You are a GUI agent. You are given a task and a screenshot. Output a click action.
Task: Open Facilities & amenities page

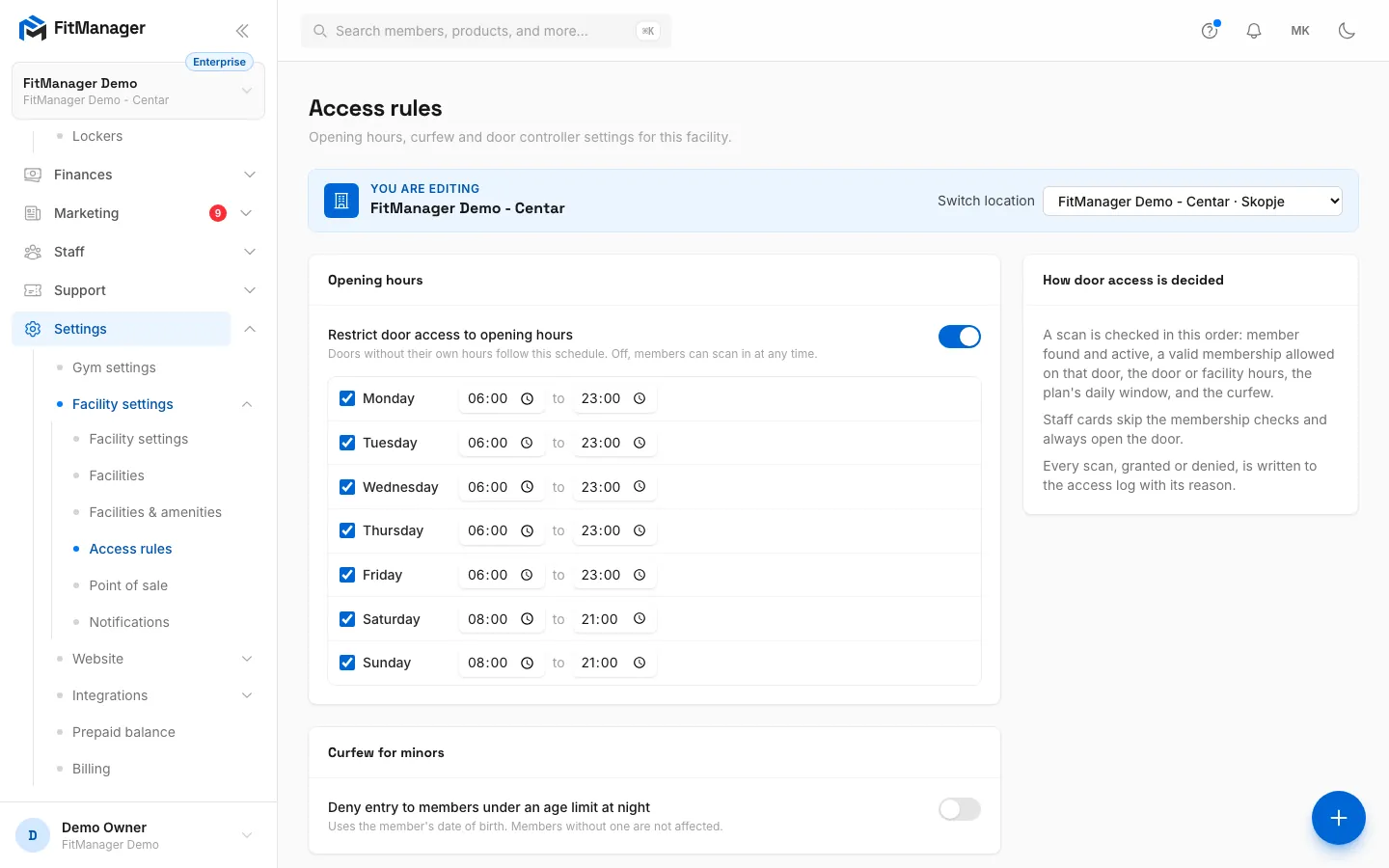pyautogui.click(x=155, y=512)
